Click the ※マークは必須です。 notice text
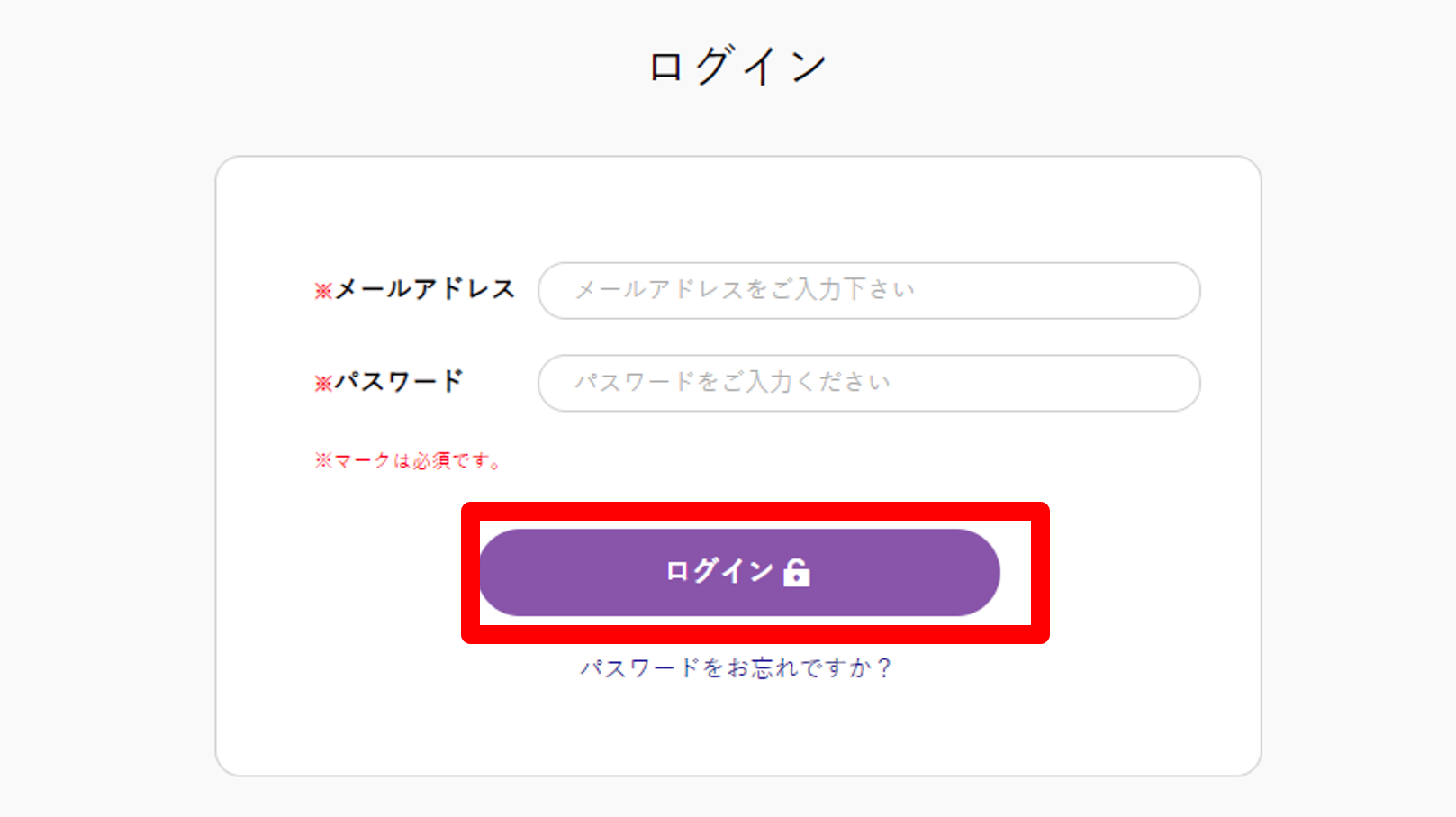The height and width of the screenshot is (817, 1456). pos(407,461)
